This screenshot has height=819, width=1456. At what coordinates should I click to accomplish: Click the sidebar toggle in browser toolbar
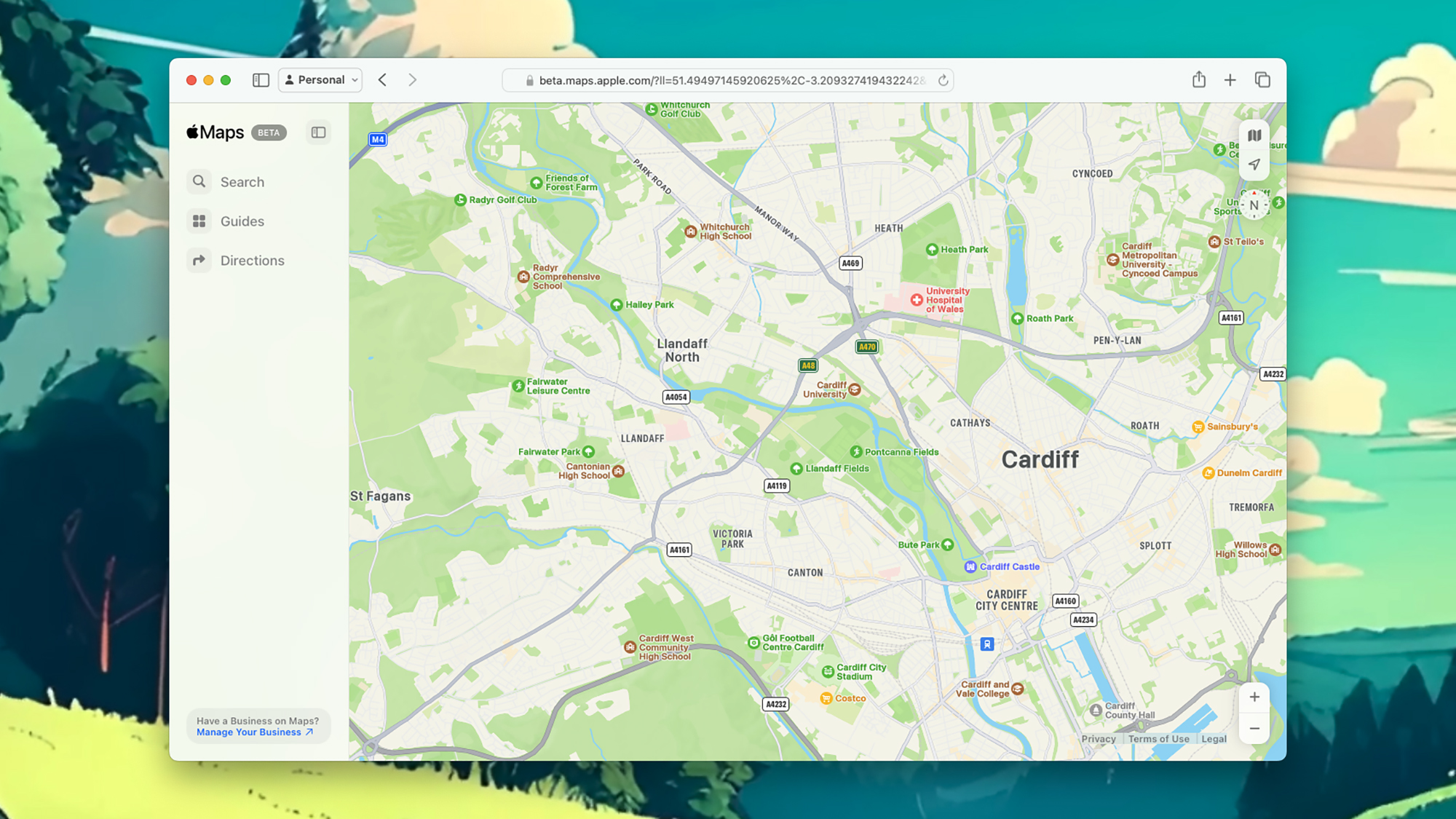(260, 80)
